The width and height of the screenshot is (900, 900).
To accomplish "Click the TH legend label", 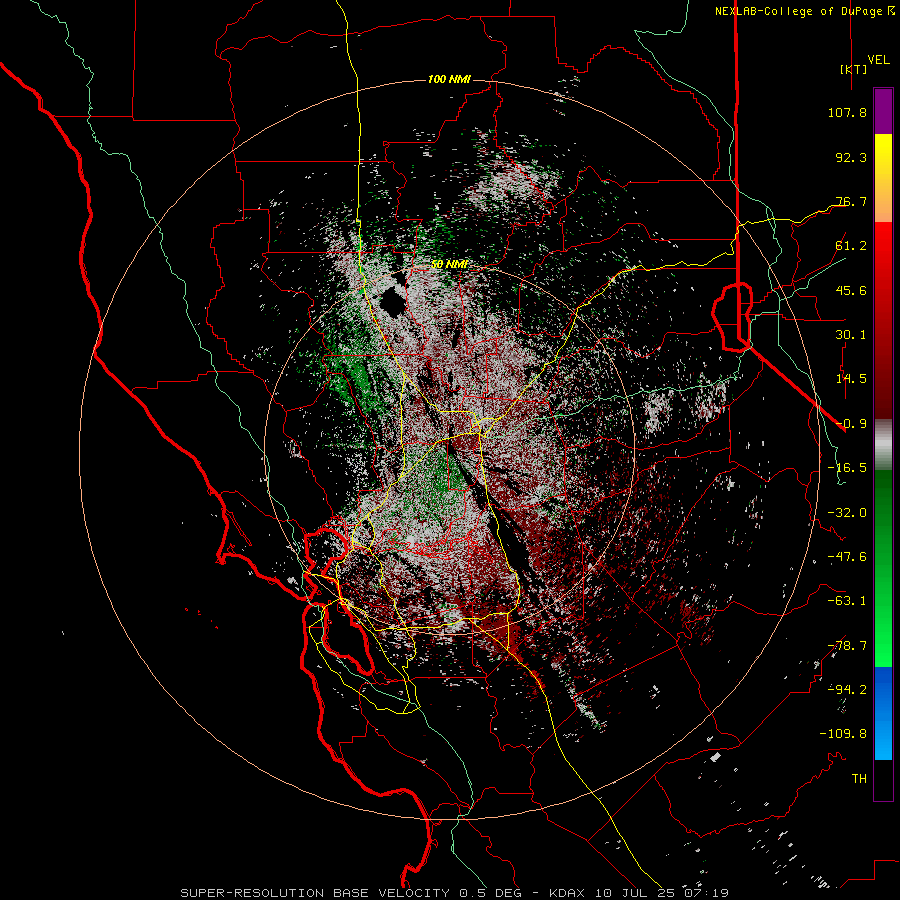I will click(859, 779).
